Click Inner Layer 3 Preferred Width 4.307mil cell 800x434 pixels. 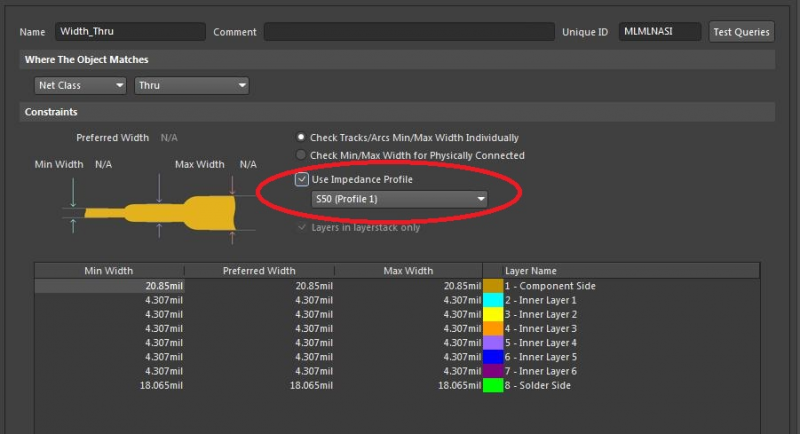coord(259,328)
